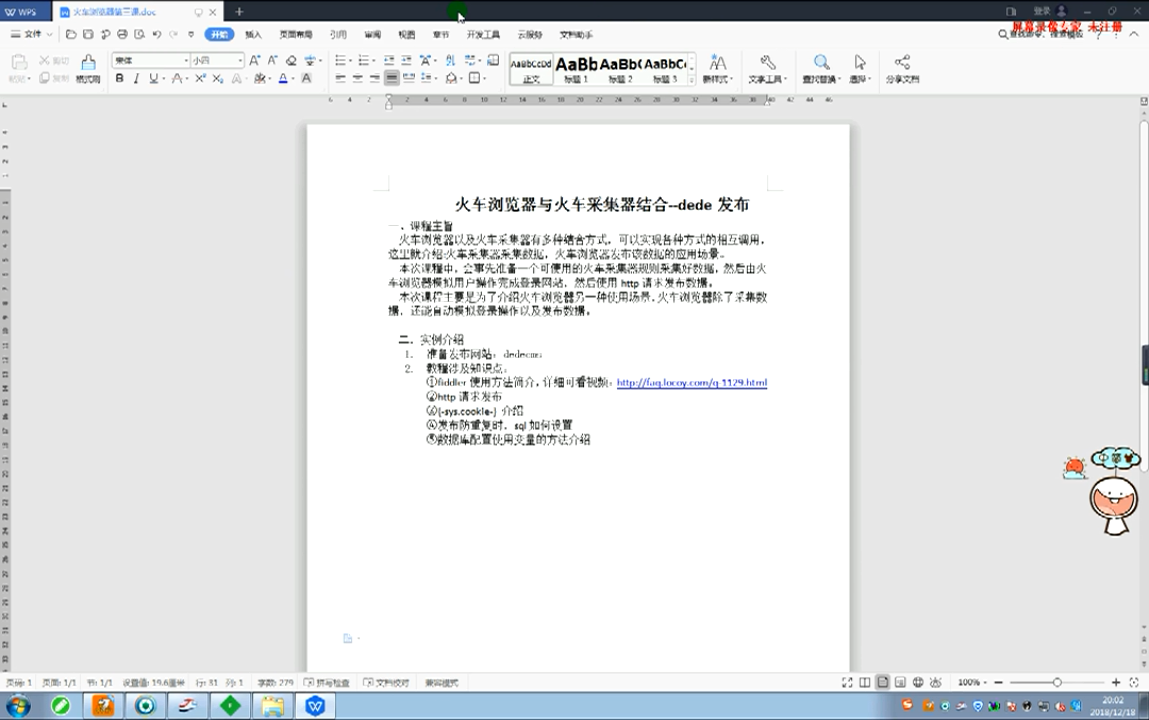Open the 审阅 ribbon tab
This screenshot has height=720, width=1149.
[x=372, y=34]
